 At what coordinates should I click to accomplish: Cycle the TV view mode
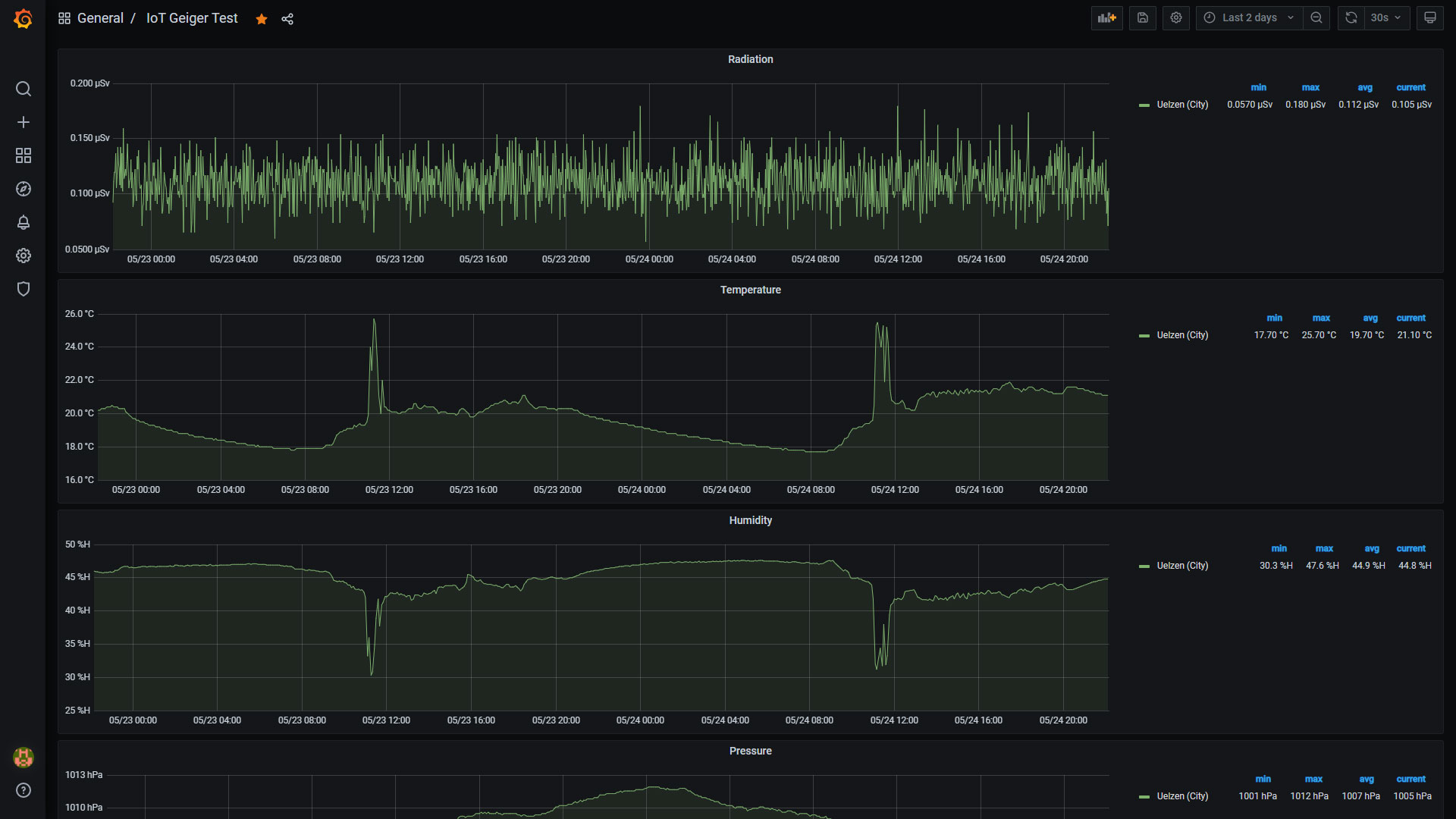(1430, 17)
